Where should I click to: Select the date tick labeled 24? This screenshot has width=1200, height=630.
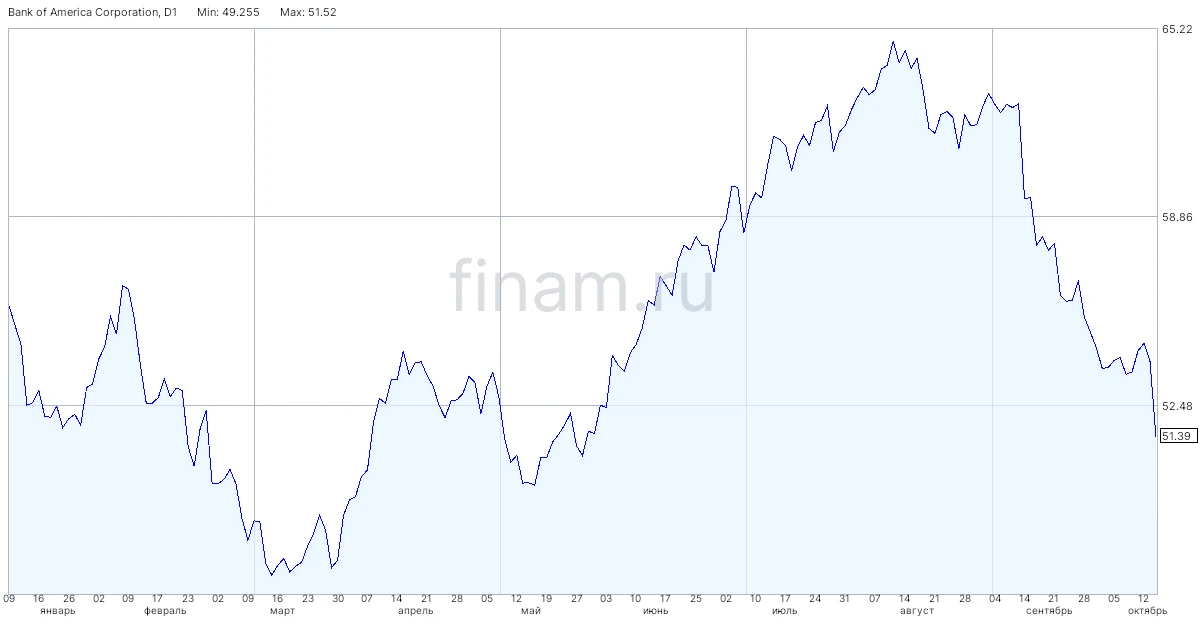click(x=815, y=598)
